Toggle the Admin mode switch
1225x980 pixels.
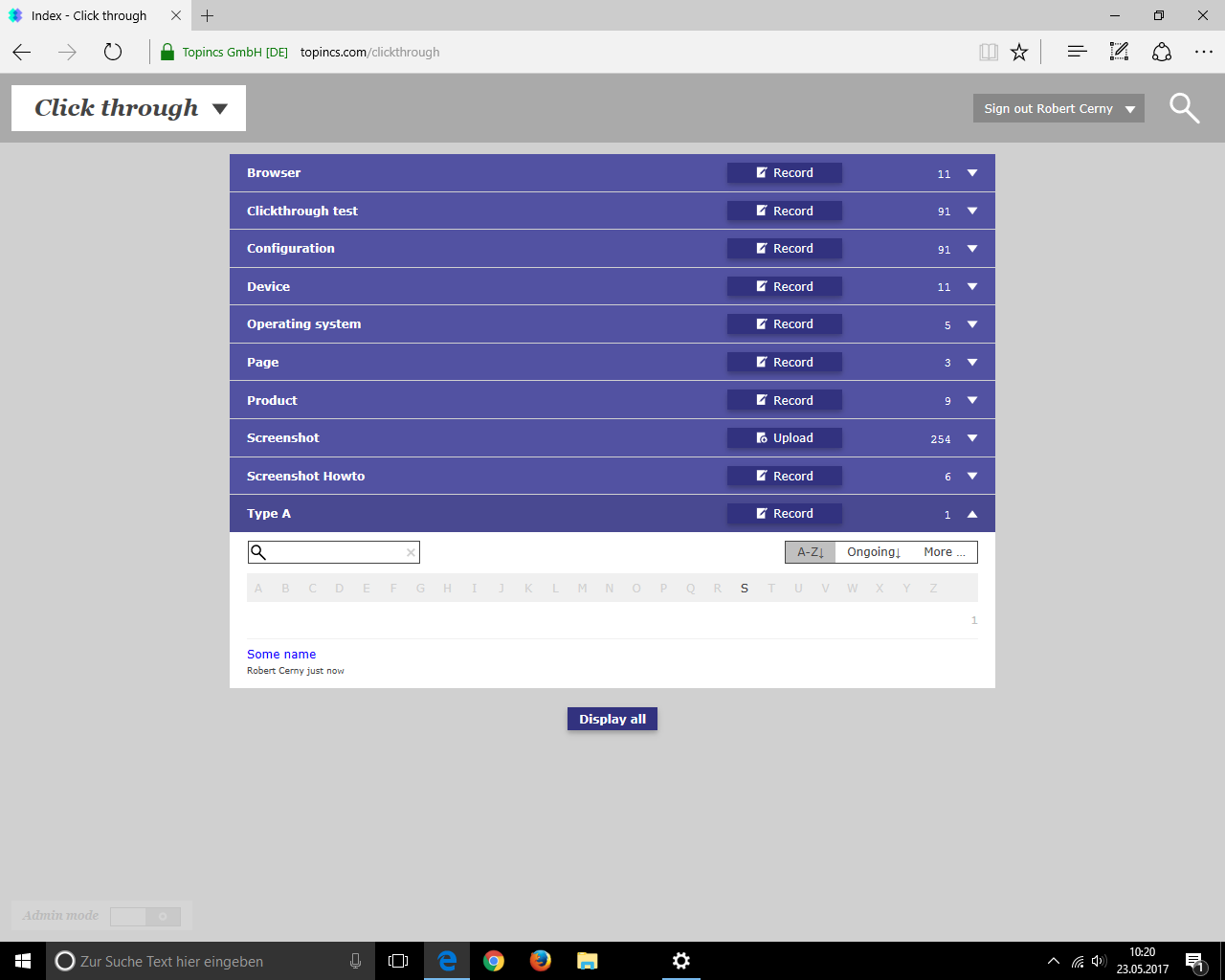tap(145, 917)
